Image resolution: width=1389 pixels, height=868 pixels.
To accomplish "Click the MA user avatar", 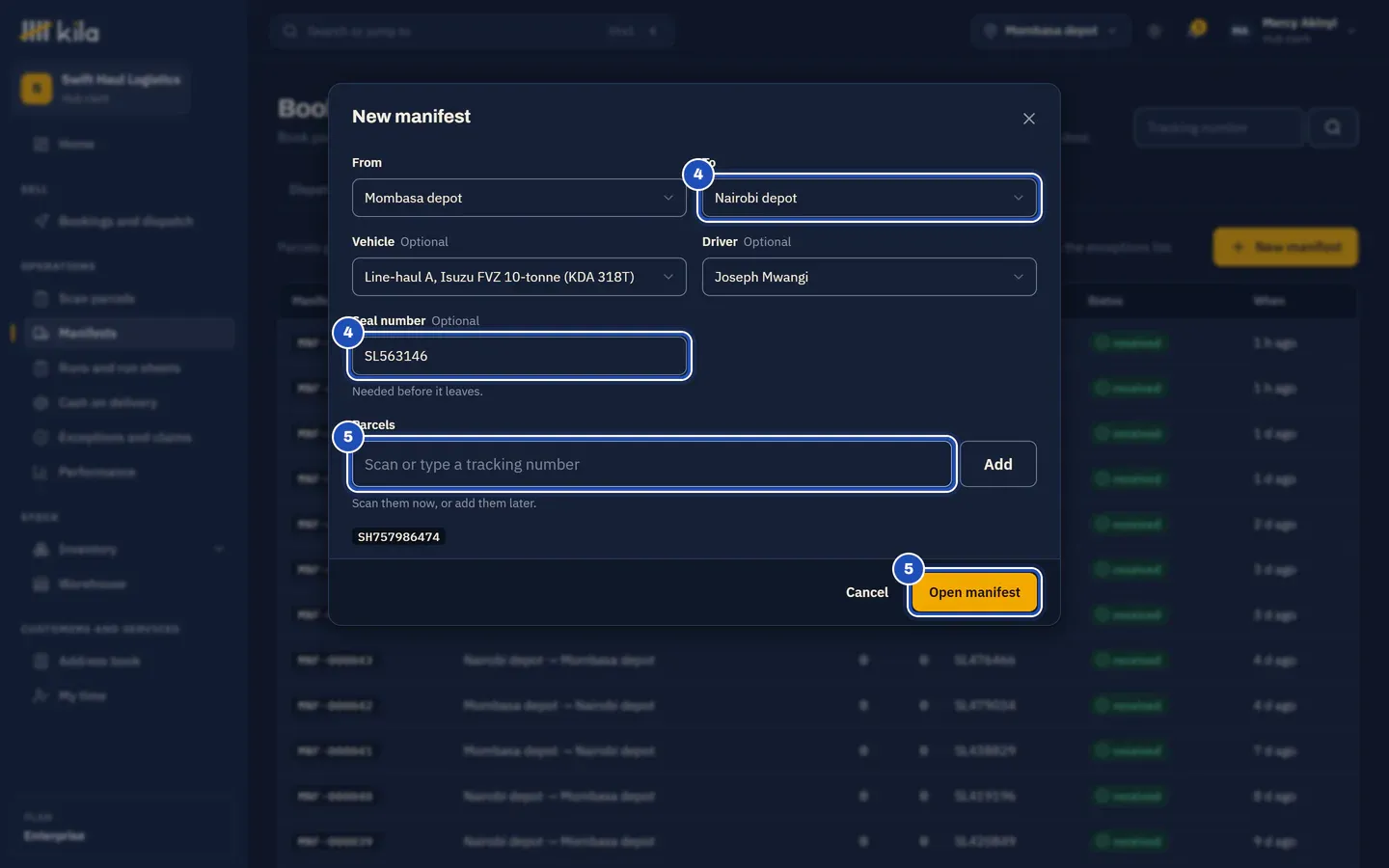I will [1239, 31].
